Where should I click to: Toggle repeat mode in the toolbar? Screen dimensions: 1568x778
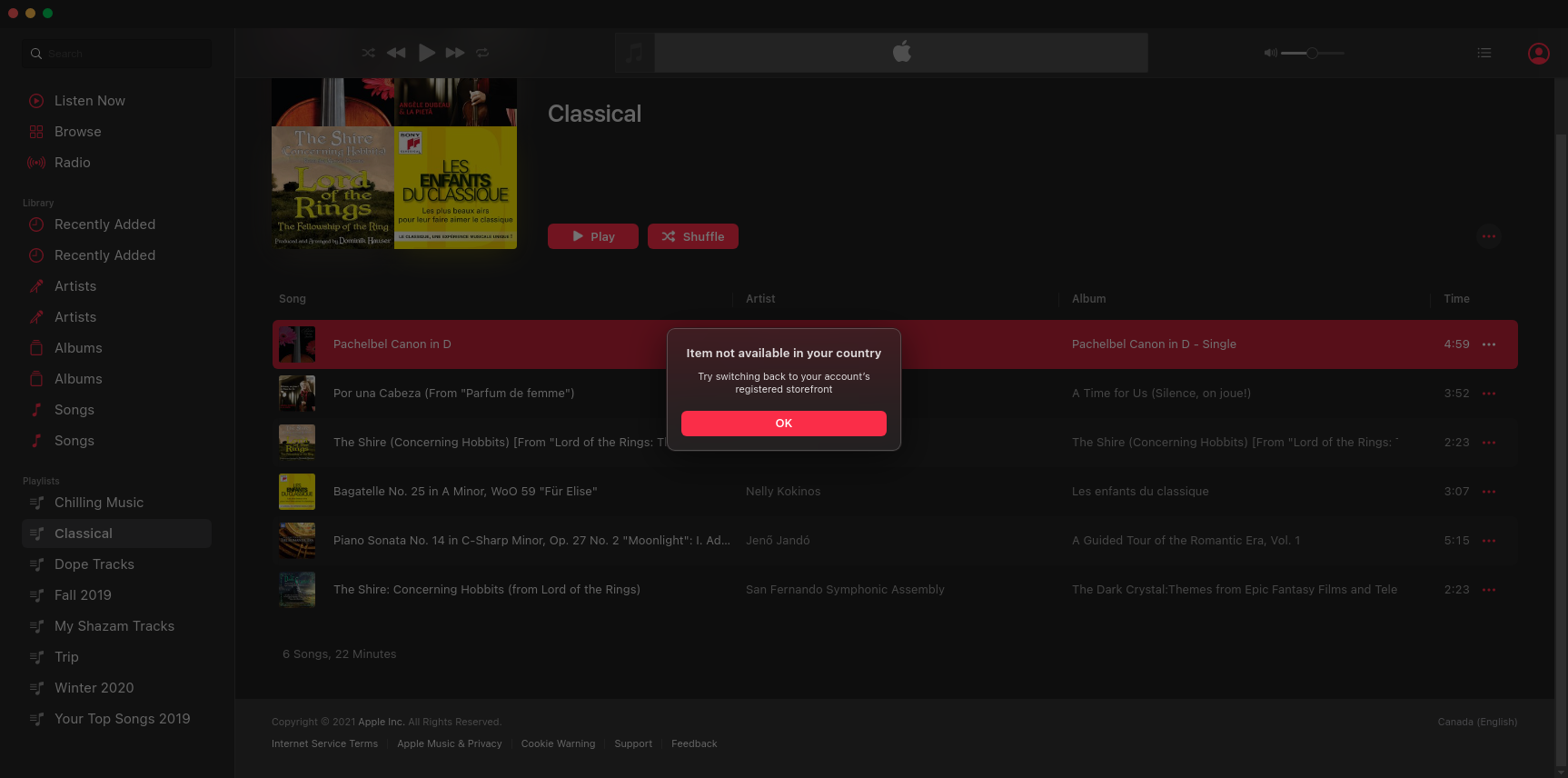[x=482, y=53]
